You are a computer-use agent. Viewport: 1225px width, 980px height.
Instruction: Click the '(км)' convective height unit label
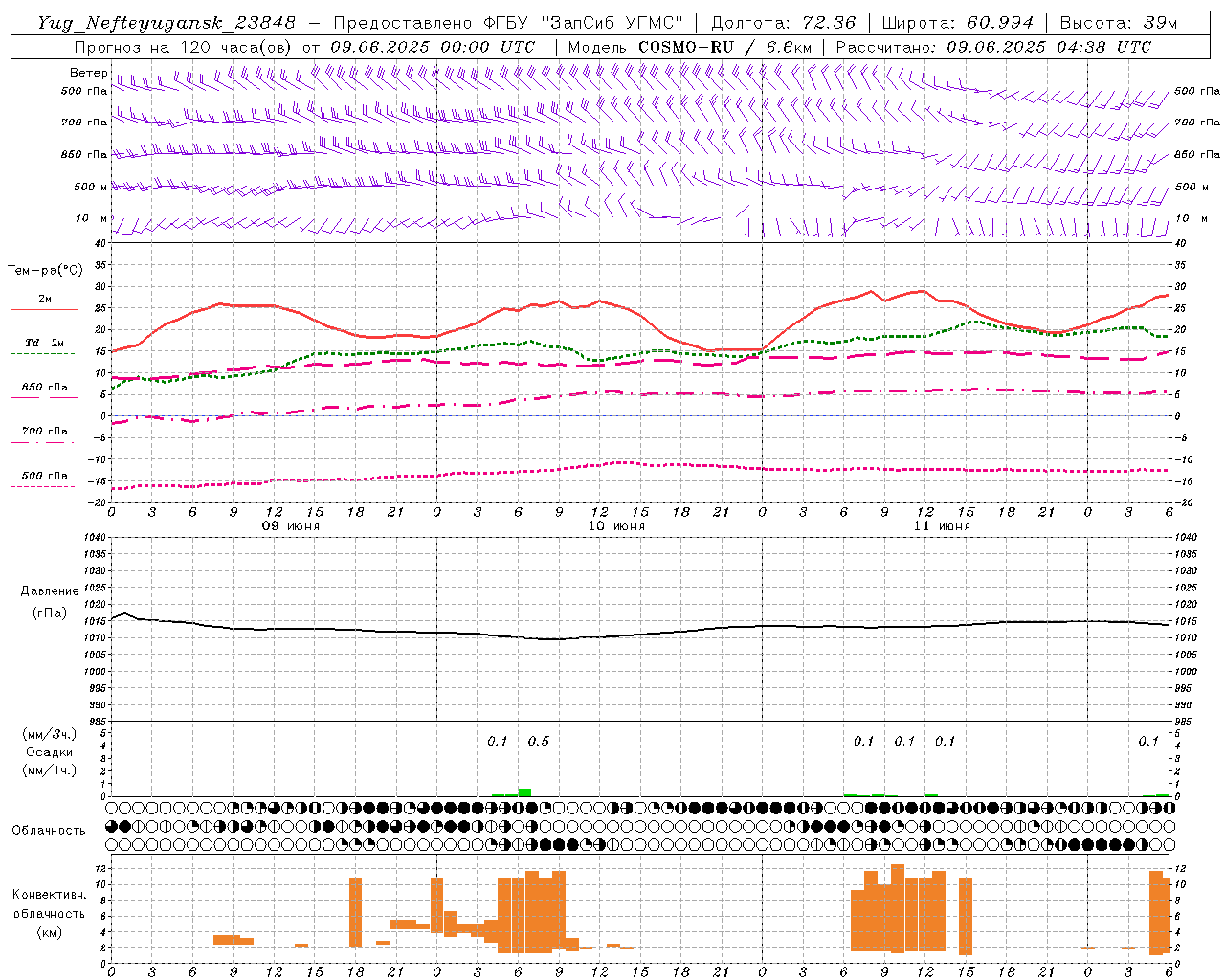coord(50,932)
